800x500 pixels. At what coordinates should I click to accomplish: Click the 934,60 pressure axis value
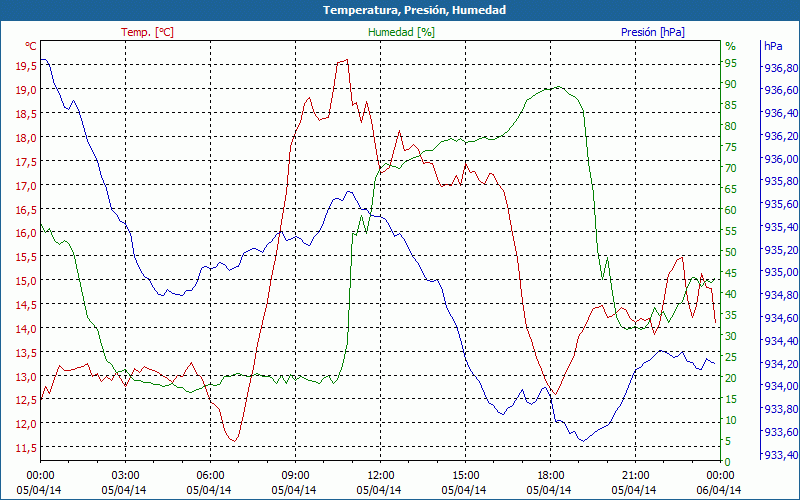click(x=781, y=318)
